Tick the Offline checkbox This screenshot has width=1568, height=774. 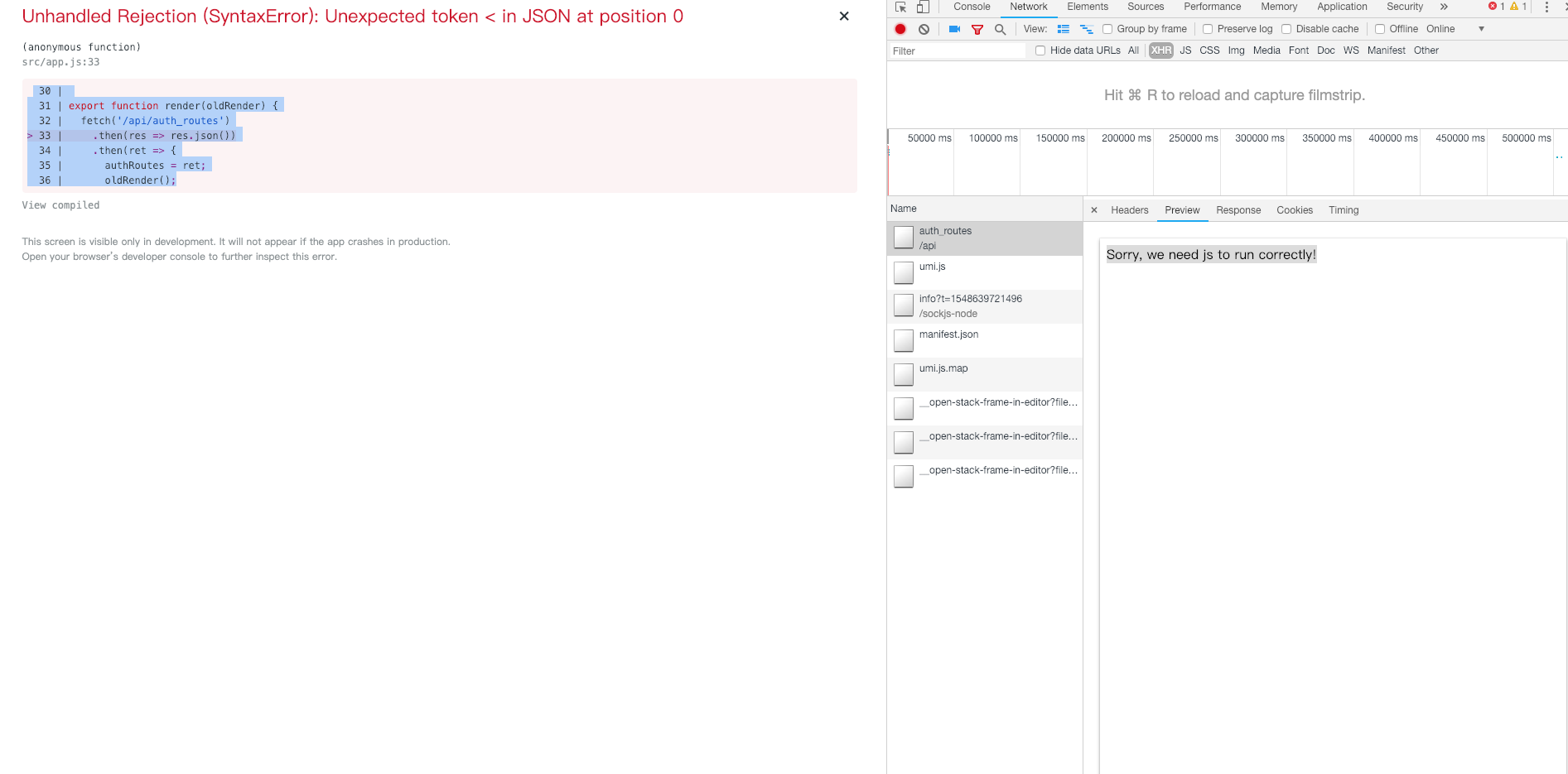click(x=1380, y=29)
